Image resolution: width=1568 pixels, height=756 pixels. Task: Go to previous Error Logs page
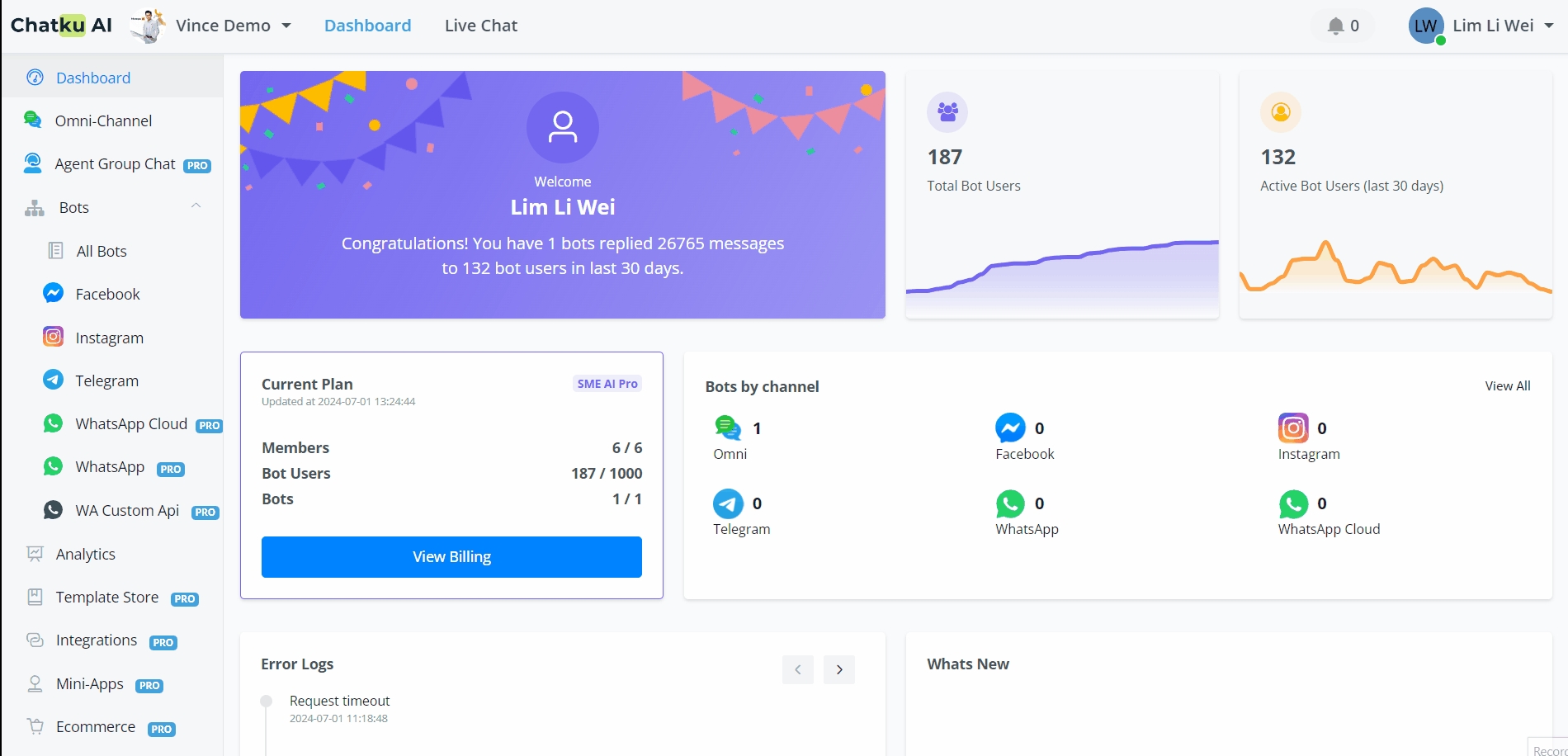coord(797,669)
